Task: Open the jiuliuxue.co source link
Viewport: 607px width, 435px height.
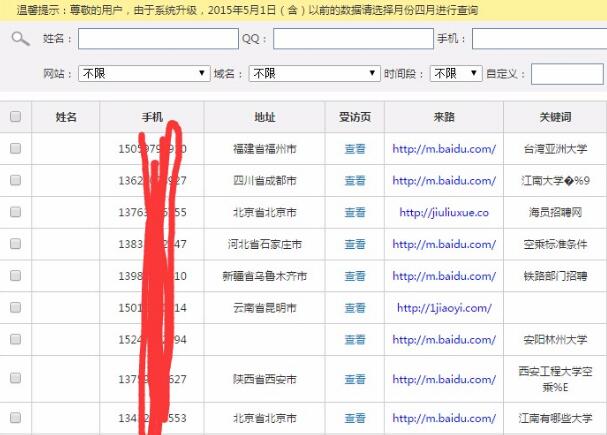Action: [x=444, y=212]
